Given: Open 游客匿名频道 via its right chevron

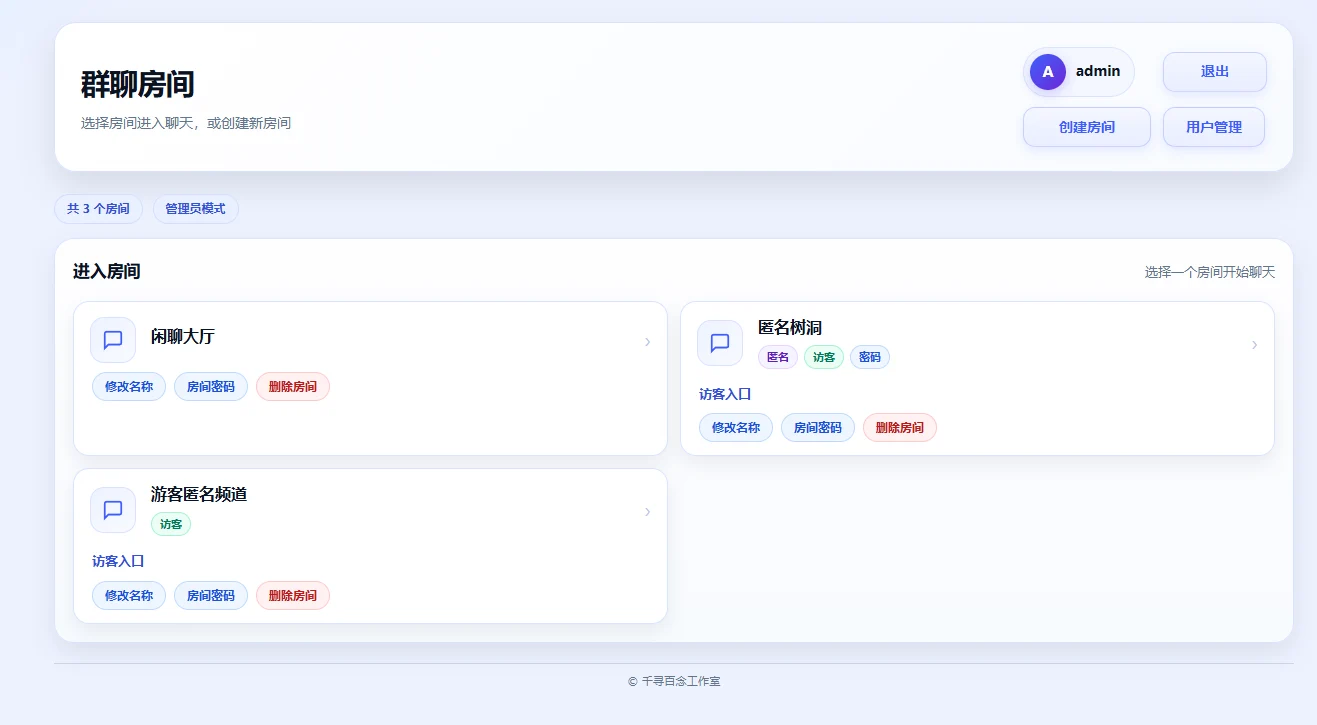Looking at the screenshot, I should (647, 512).
